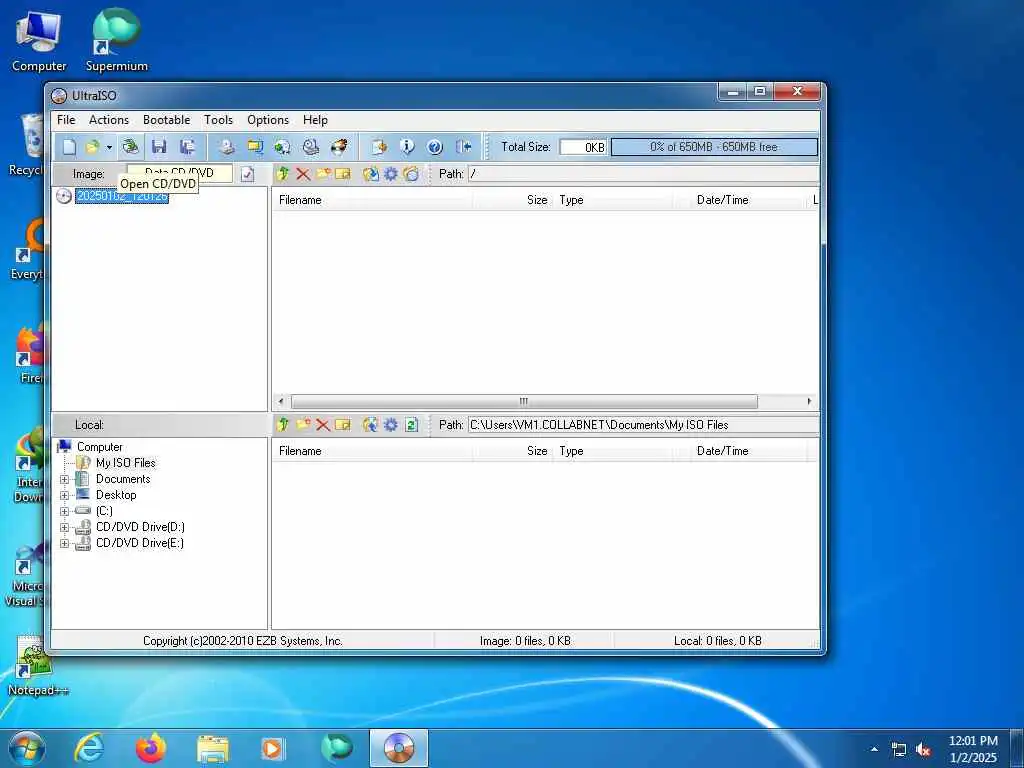Click the Exit door-arrow toolbar icon

tap(463, 147)
